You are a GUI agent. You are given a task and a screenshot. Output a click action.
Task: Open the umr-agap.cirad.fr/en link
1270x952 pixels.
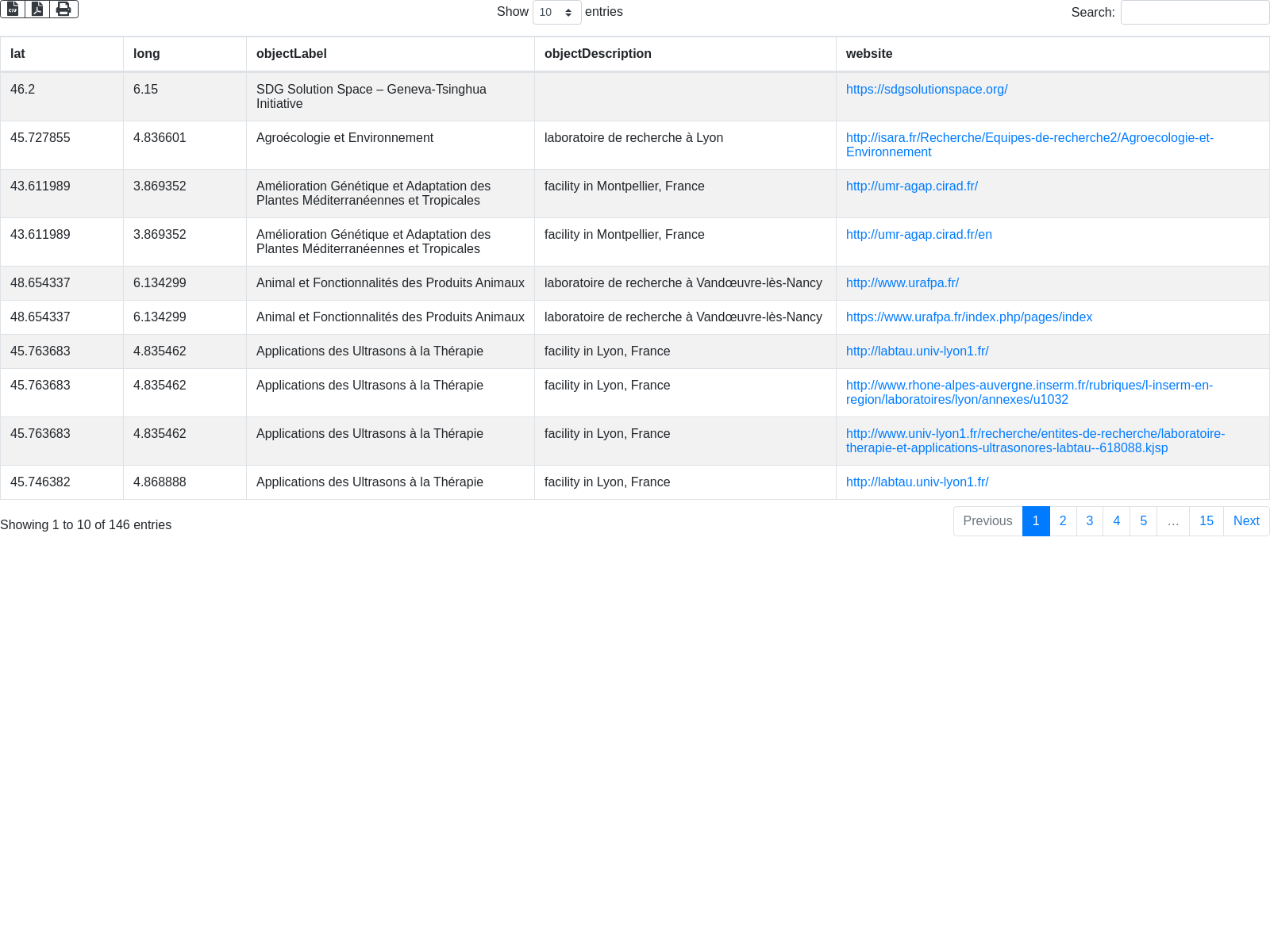[x=918, y=235]
